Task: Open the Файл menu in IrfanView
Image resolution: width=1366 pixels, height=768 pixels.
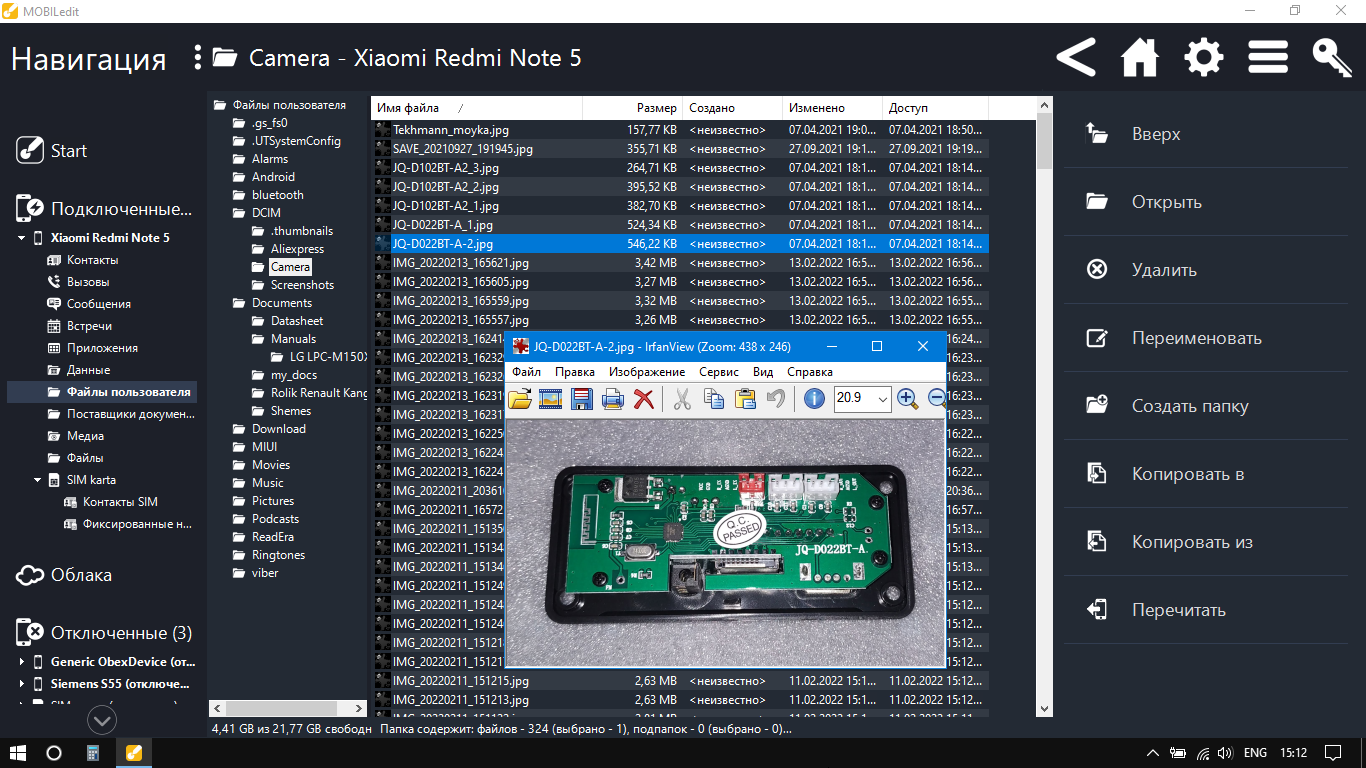Action: tap(526, 372)
